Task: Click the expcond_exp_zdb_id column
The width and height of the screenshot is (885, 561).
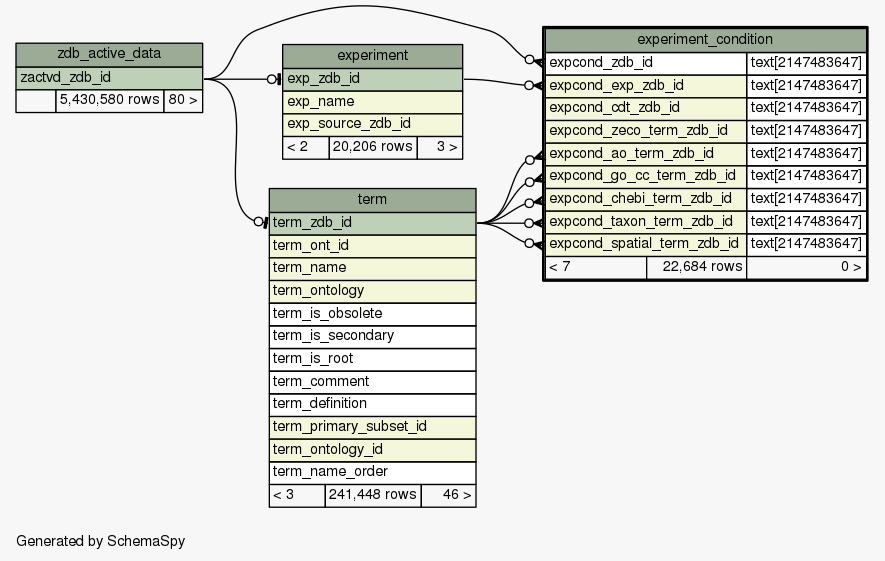Action: click(x=646, y=85)
